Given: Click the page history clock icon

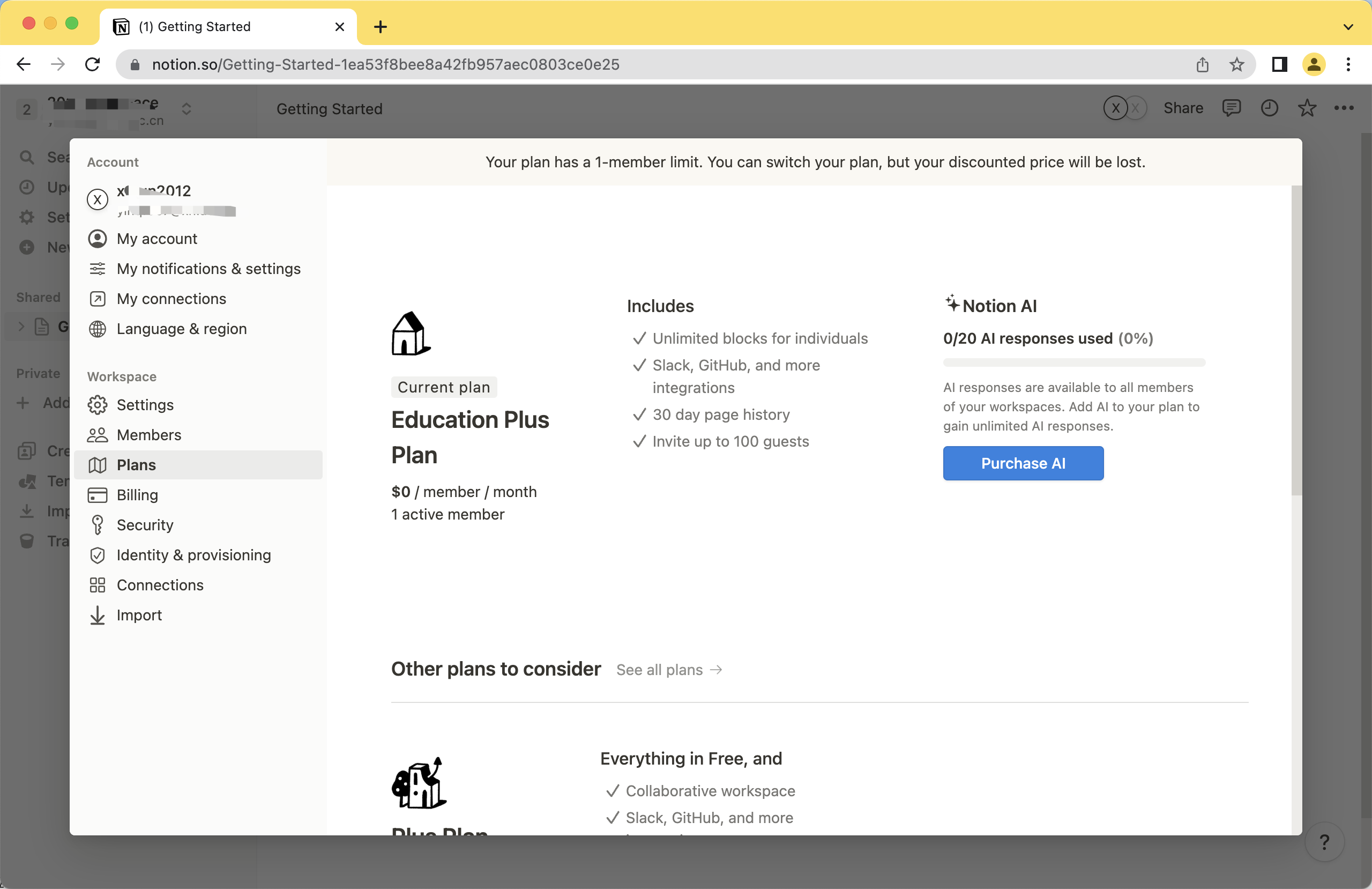Looking at the screenshot, I should pyautogui.click(x=1269, y=108).
